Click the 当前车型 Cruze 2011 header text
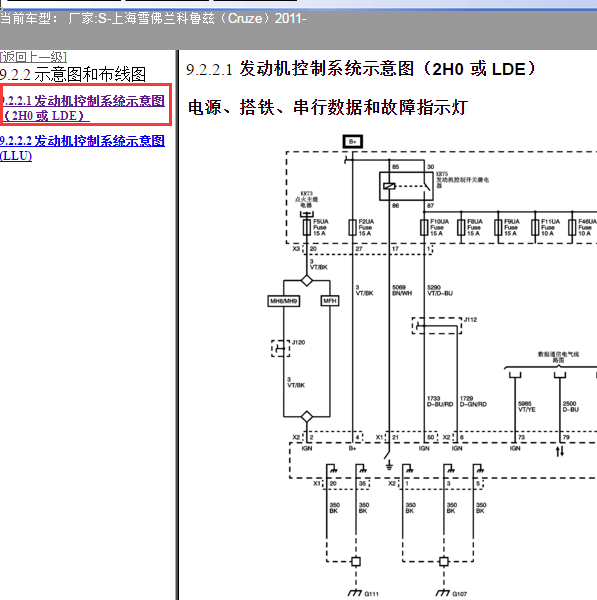Screen dimensions: 597x600 pyautogui.click(x=153, y=18)
